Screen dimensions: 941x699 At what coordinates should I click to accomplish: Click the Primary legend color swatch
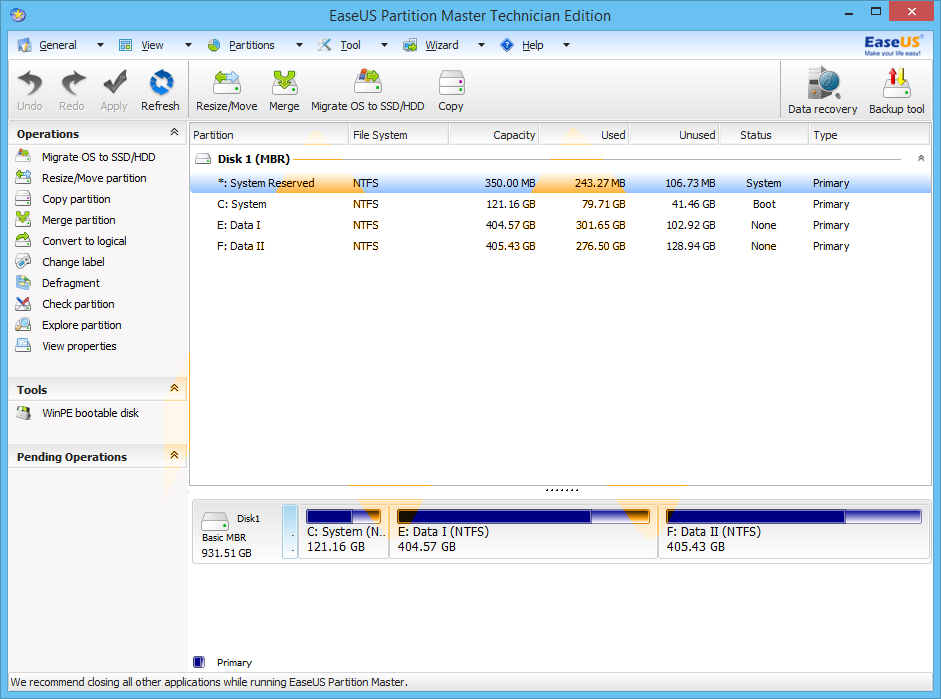click(199, 662)
